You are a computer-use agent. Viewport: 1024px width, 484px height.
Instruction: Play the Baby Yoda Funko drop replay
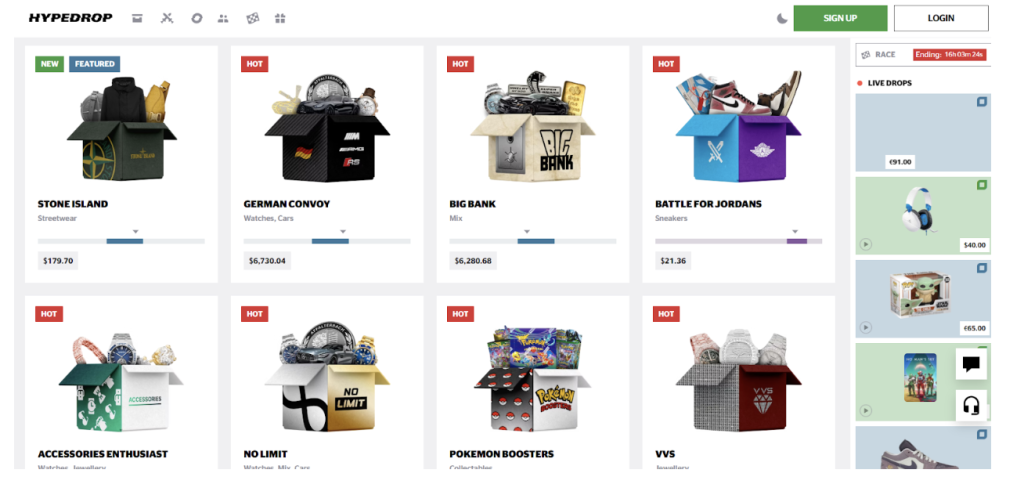click(x=865, y=327)
